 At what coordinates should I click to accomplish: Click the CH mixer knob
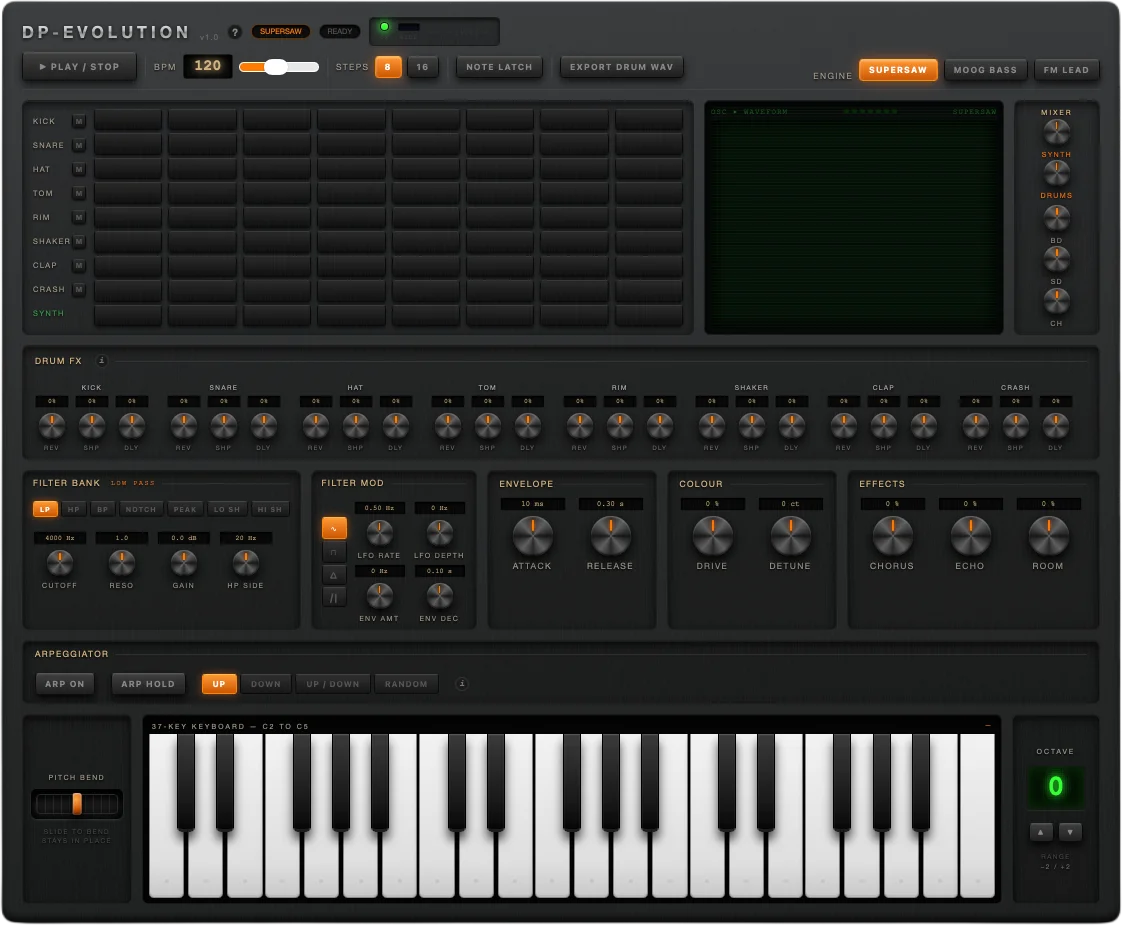(x=1056, y=301)
